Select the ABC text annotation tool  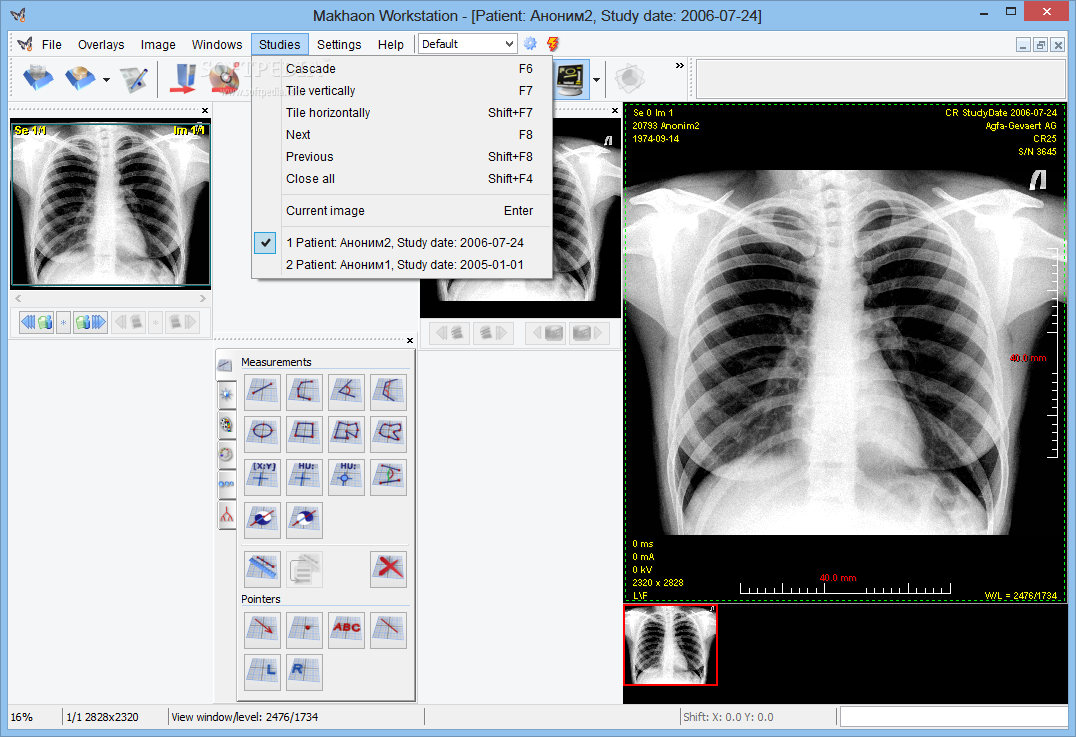[347, 630]
